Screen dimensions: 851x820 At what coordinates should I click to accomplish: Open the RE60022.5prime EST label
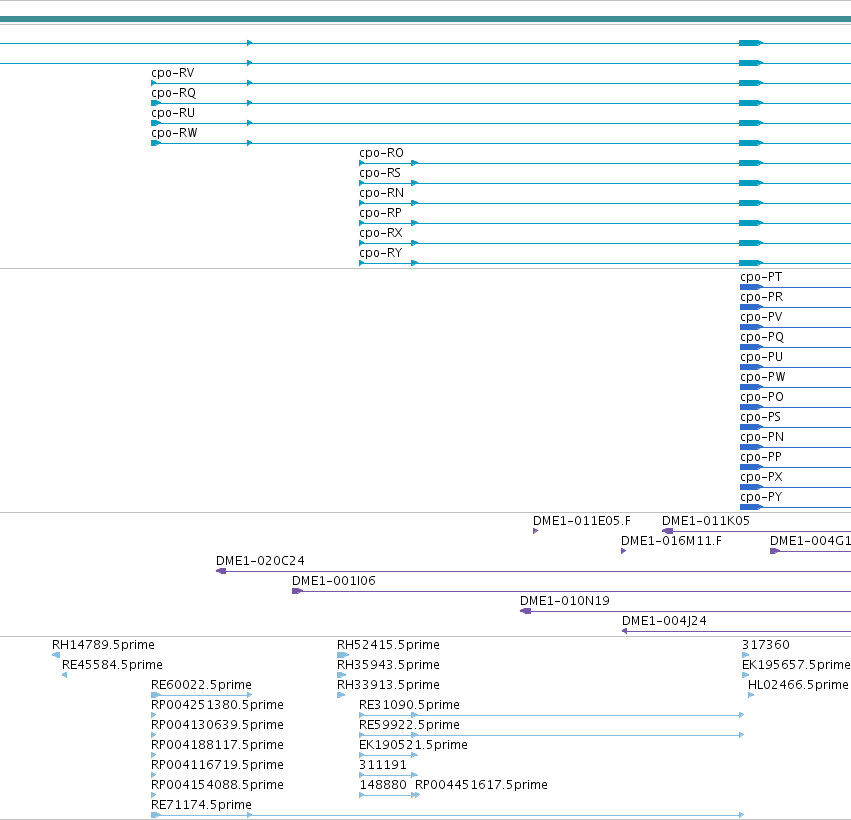(201, 685)
